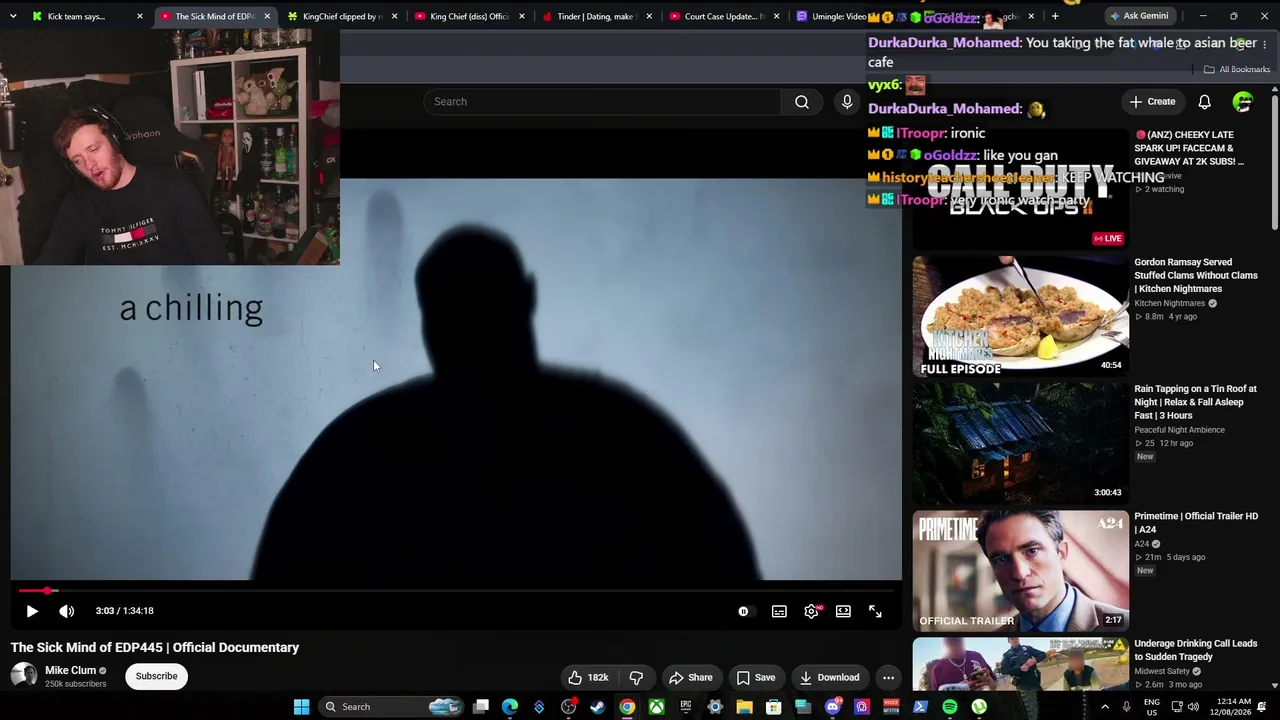Switch to 'Court Case Update' tab
The width and height of the screenshot is (1280, 720).
tap(724, 16)
